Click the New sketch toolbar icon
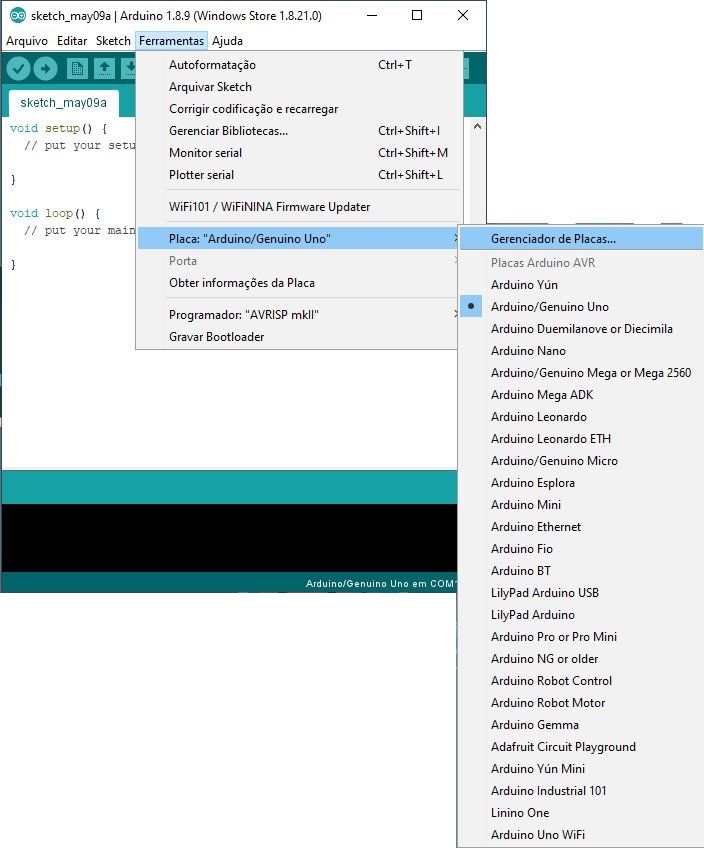This screenshot has height=848, width=704. coord(77,69)
